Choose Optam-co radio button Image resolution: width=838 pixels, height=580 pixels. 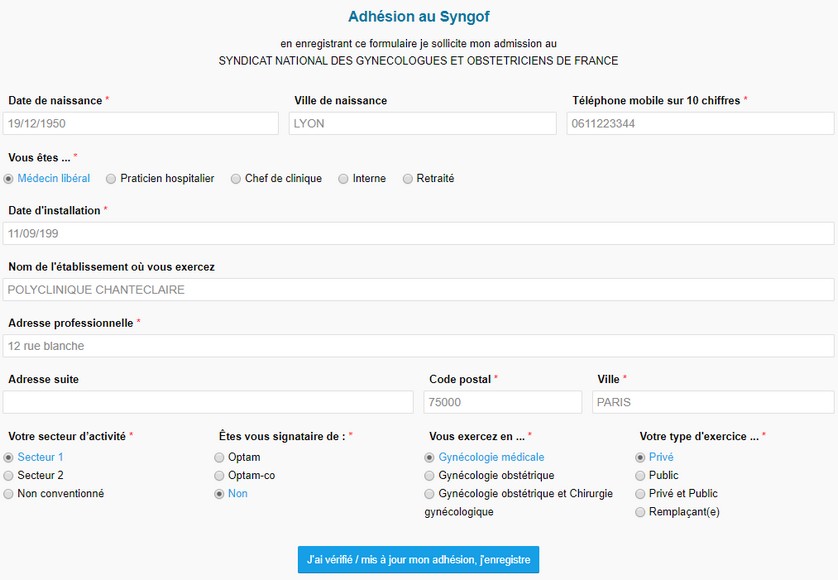pos(219,476)
